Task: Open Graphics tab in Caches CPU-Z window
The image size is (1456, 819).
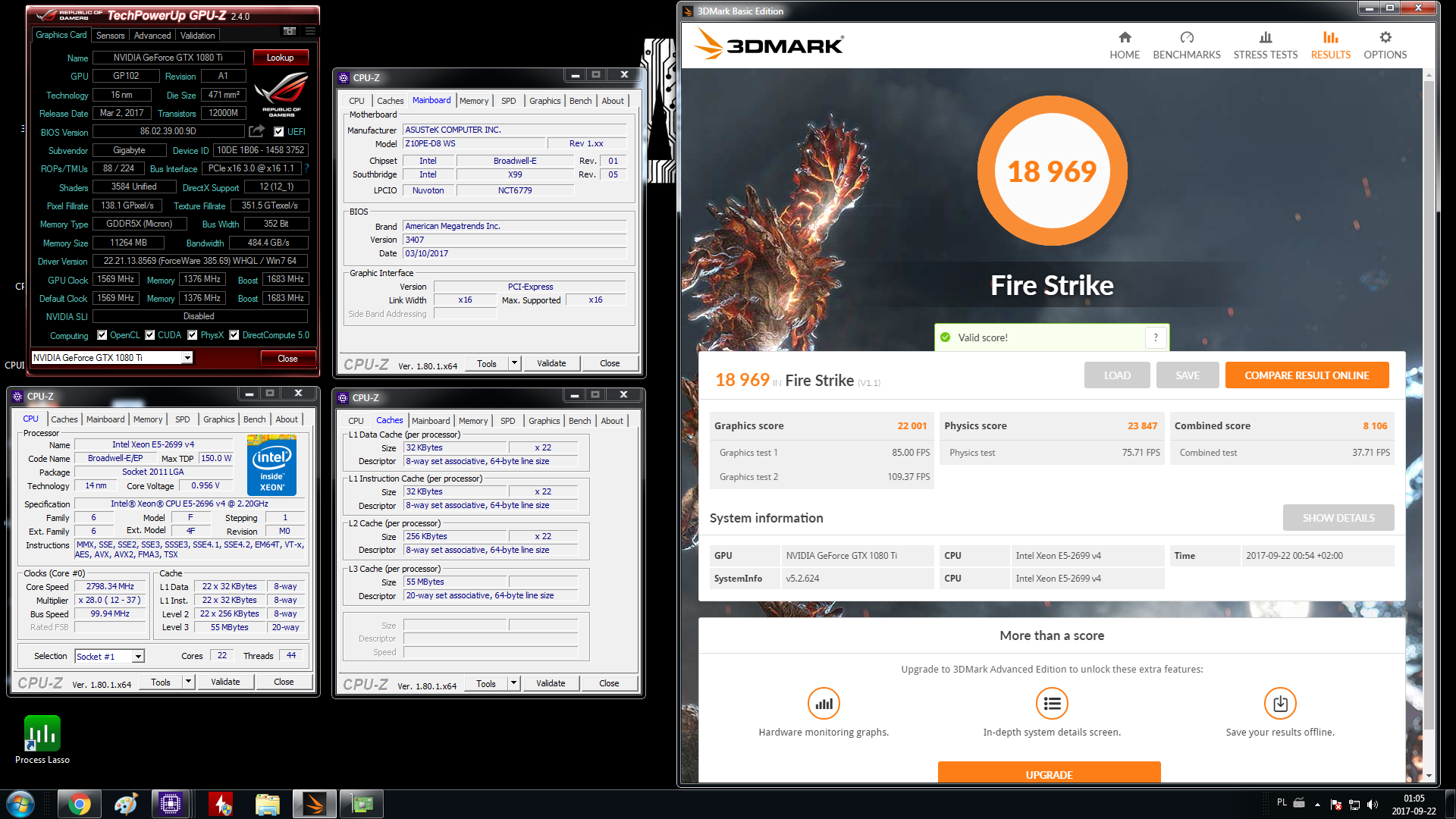Action: (544, 421)
